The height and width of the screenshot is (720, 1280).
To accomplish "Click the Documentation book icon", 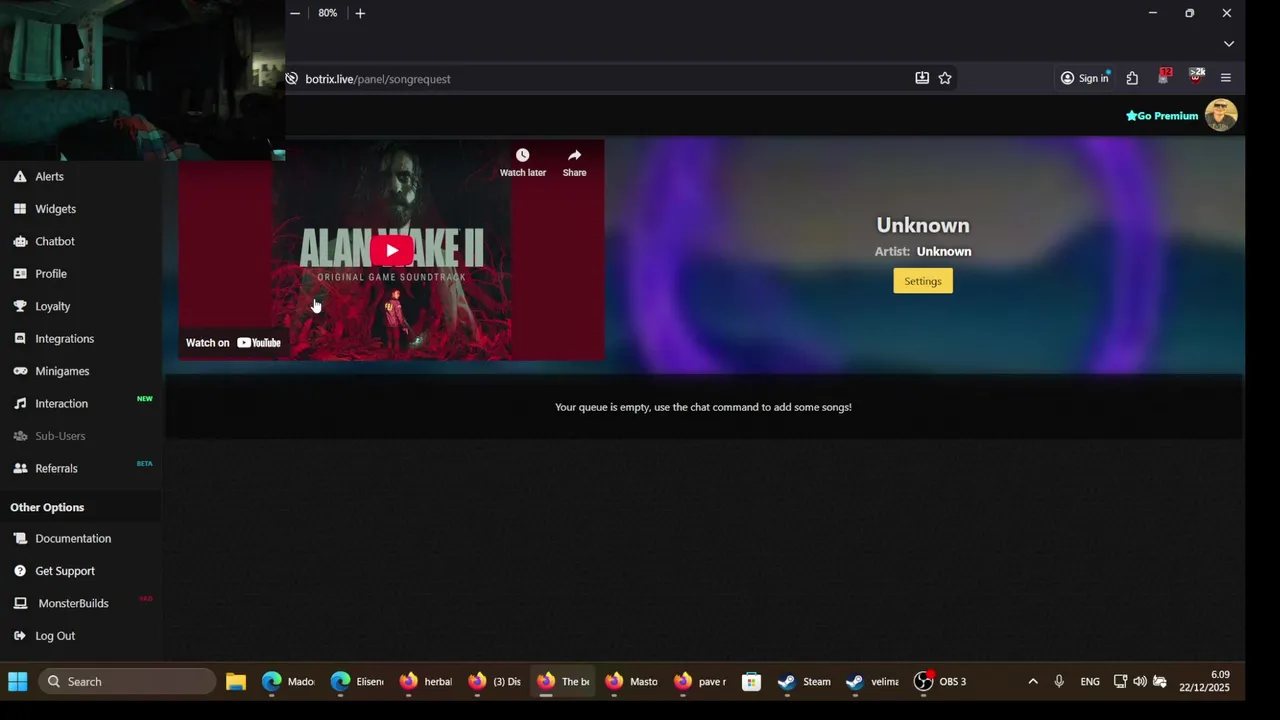I will [x=20, y=538].
